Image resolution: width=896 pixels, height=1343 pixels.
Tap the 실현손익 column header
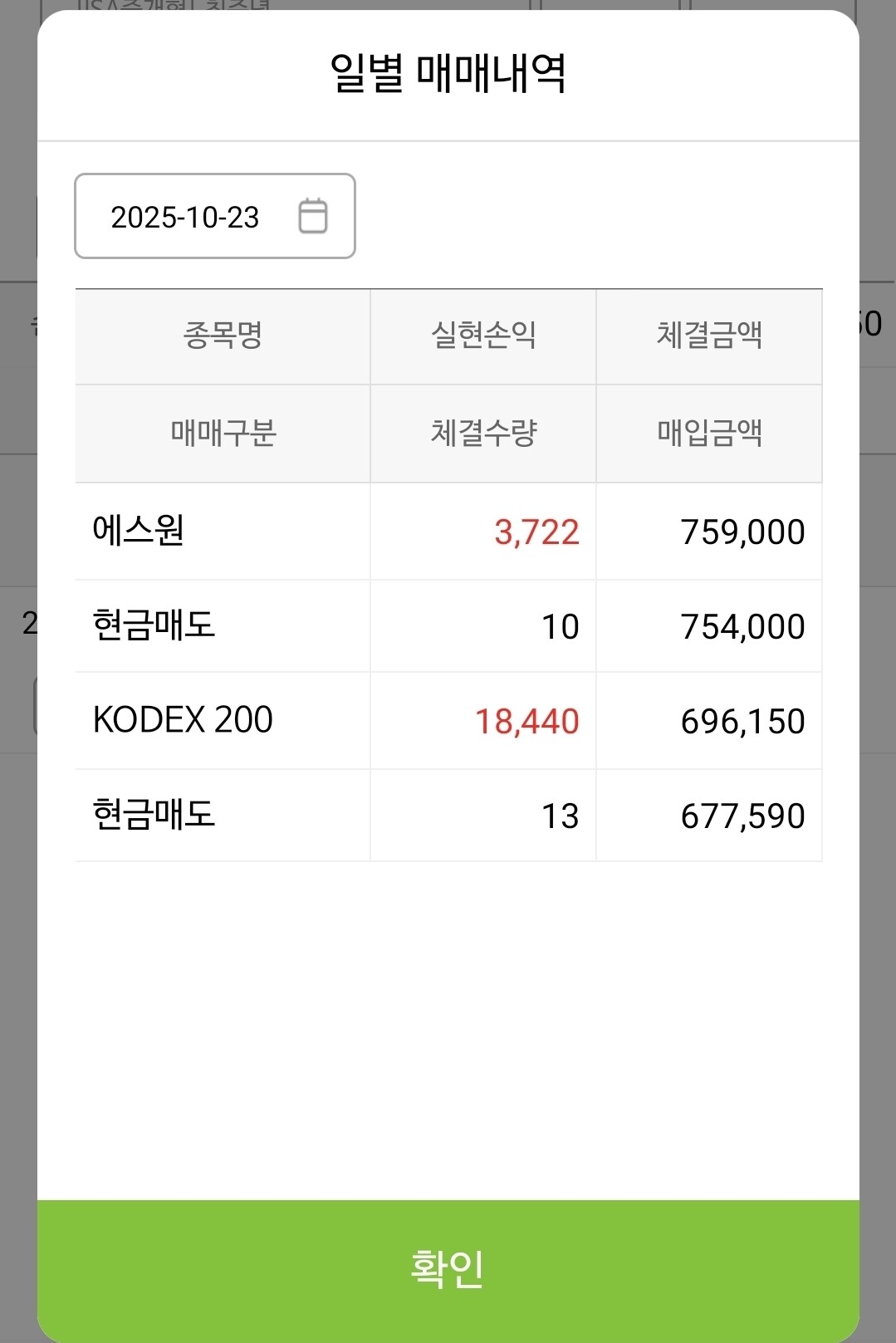(483, 336)
